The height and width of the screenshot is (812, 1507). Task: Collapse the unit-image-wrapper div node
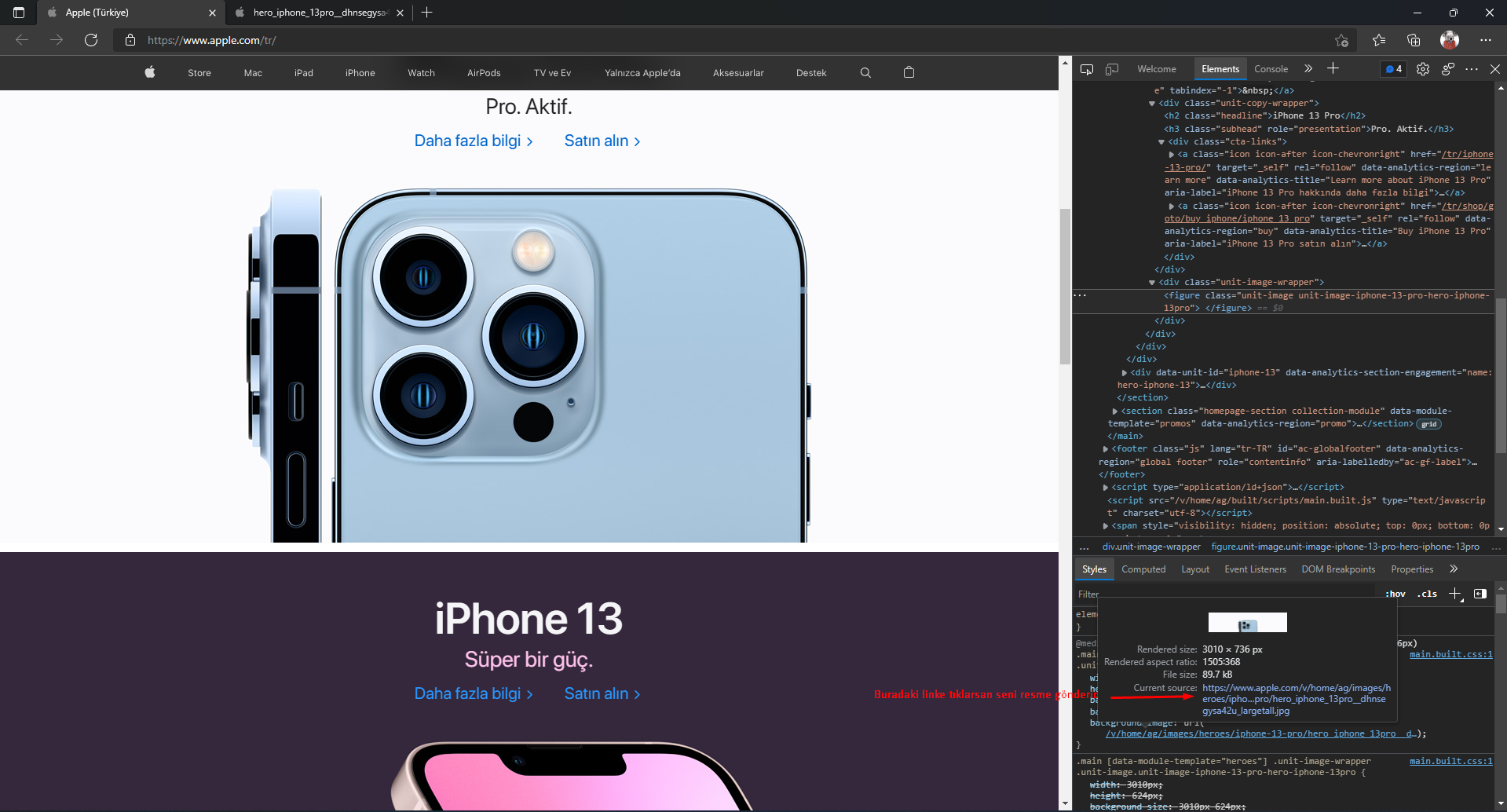pyautogui.click(x=1152, y=283)
